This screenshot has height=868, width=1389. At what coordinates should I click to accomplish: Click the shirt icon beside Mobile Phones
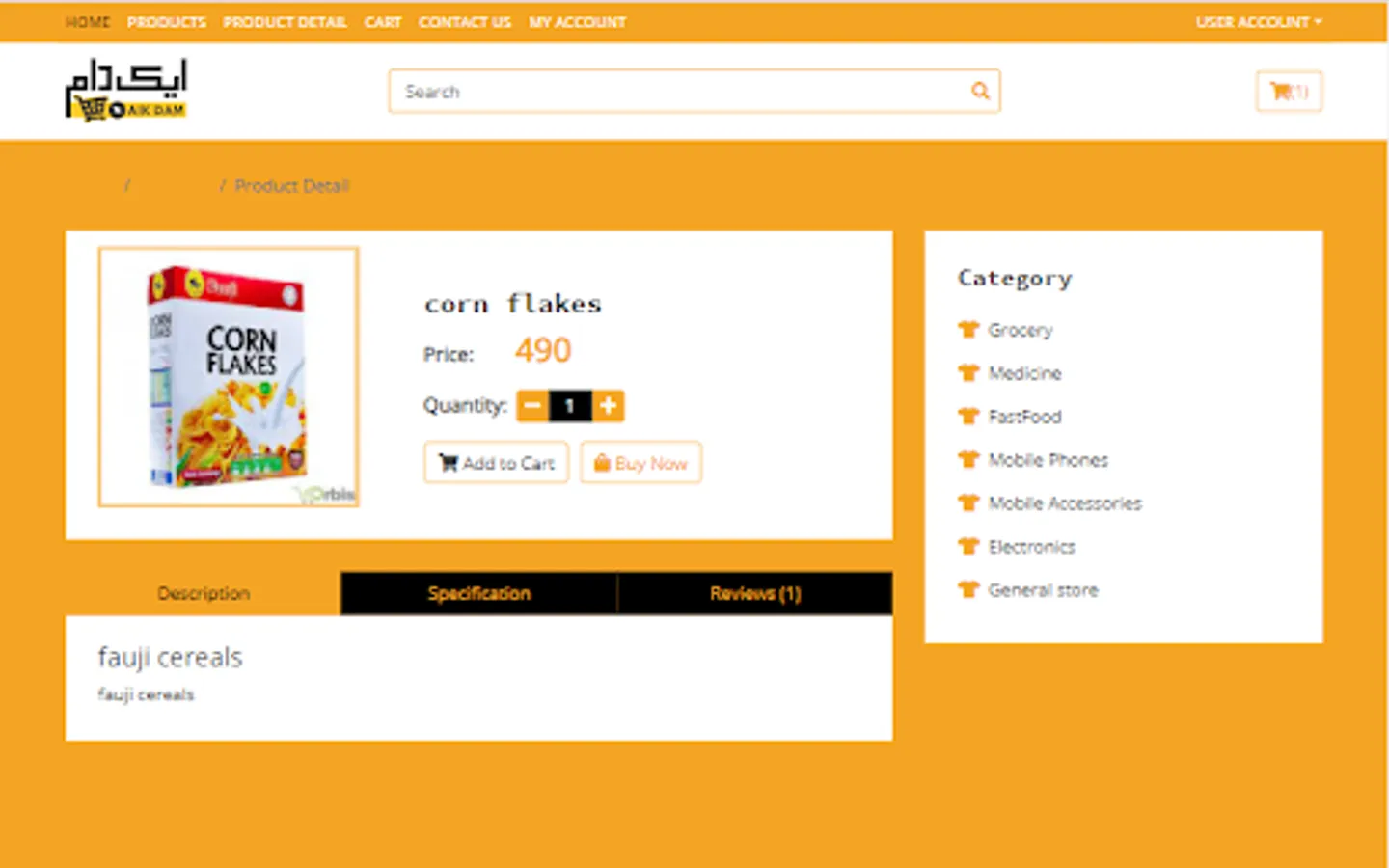tap(968, 459)
